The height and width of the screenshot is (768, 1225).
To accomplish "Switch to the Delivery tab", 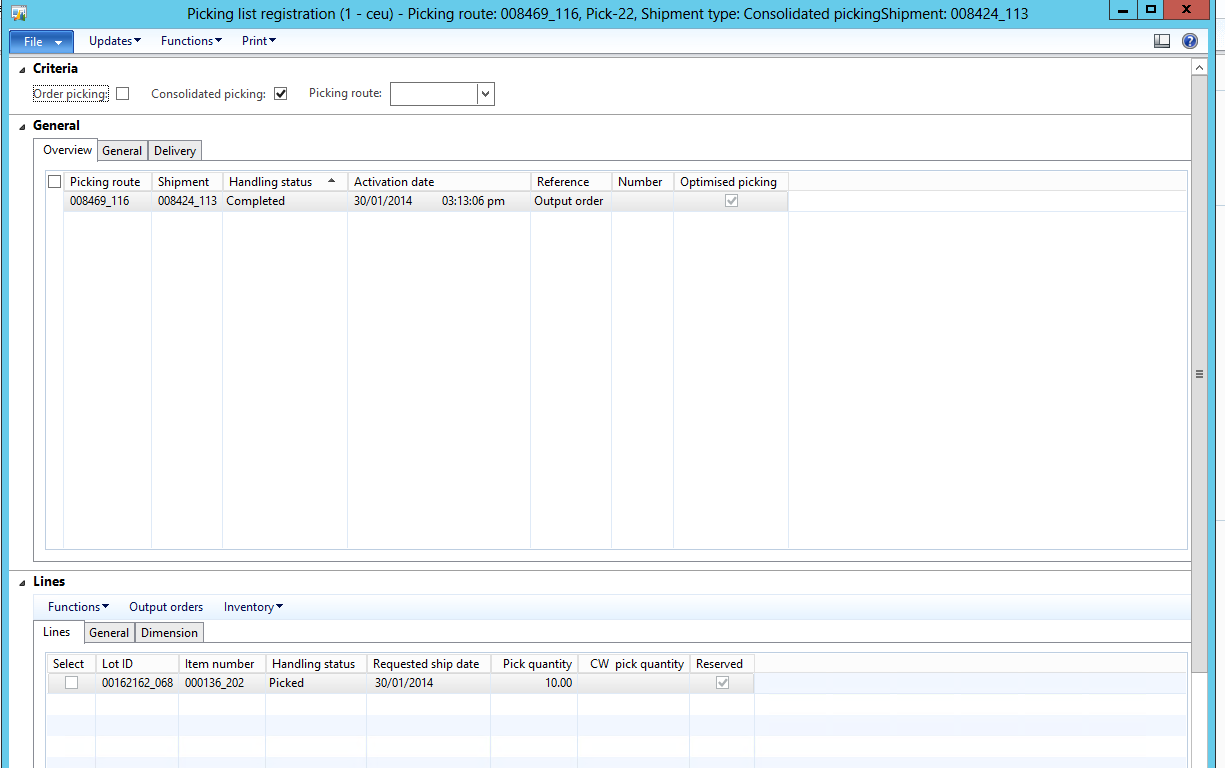I will click(175, 151).
